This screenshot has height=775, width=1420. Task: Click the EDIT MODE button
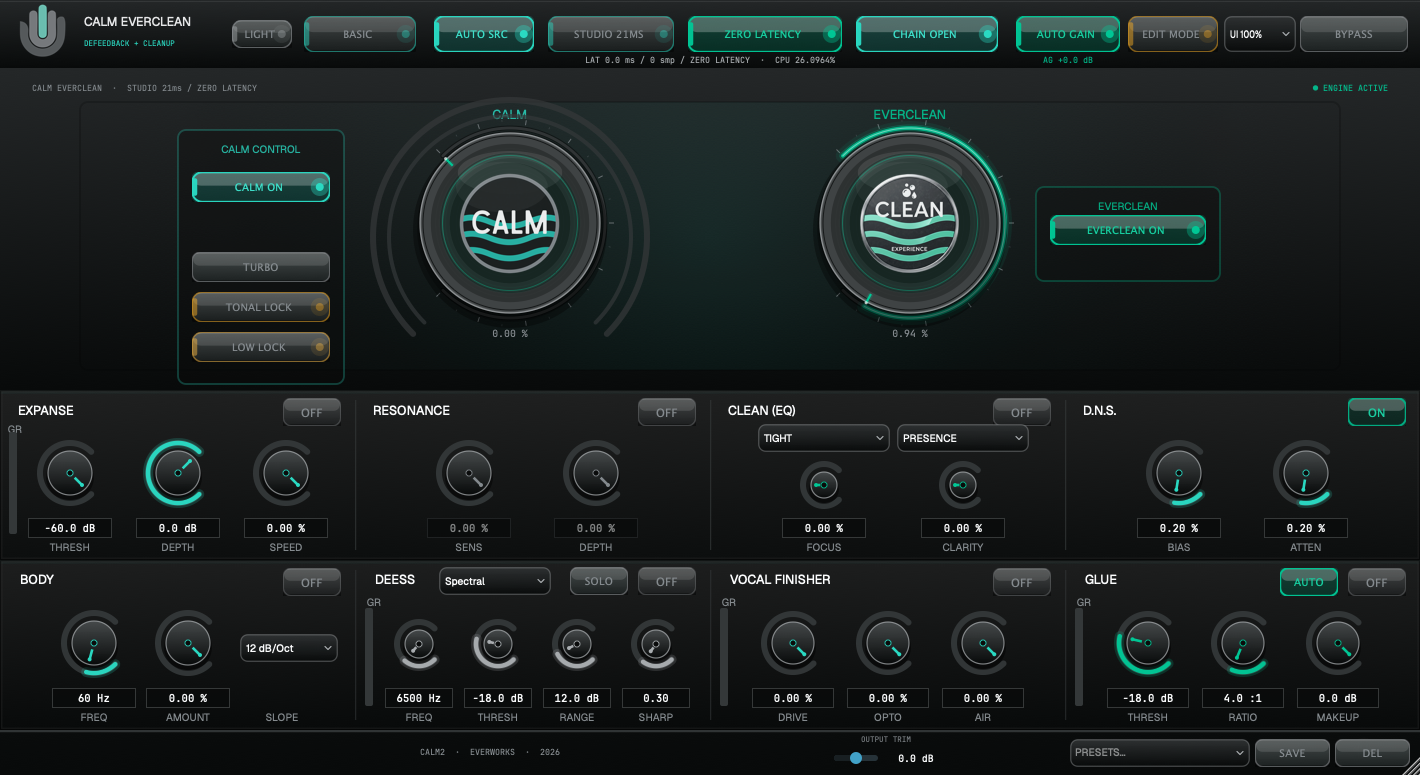pyautogui.click(x=1173, y=34)
